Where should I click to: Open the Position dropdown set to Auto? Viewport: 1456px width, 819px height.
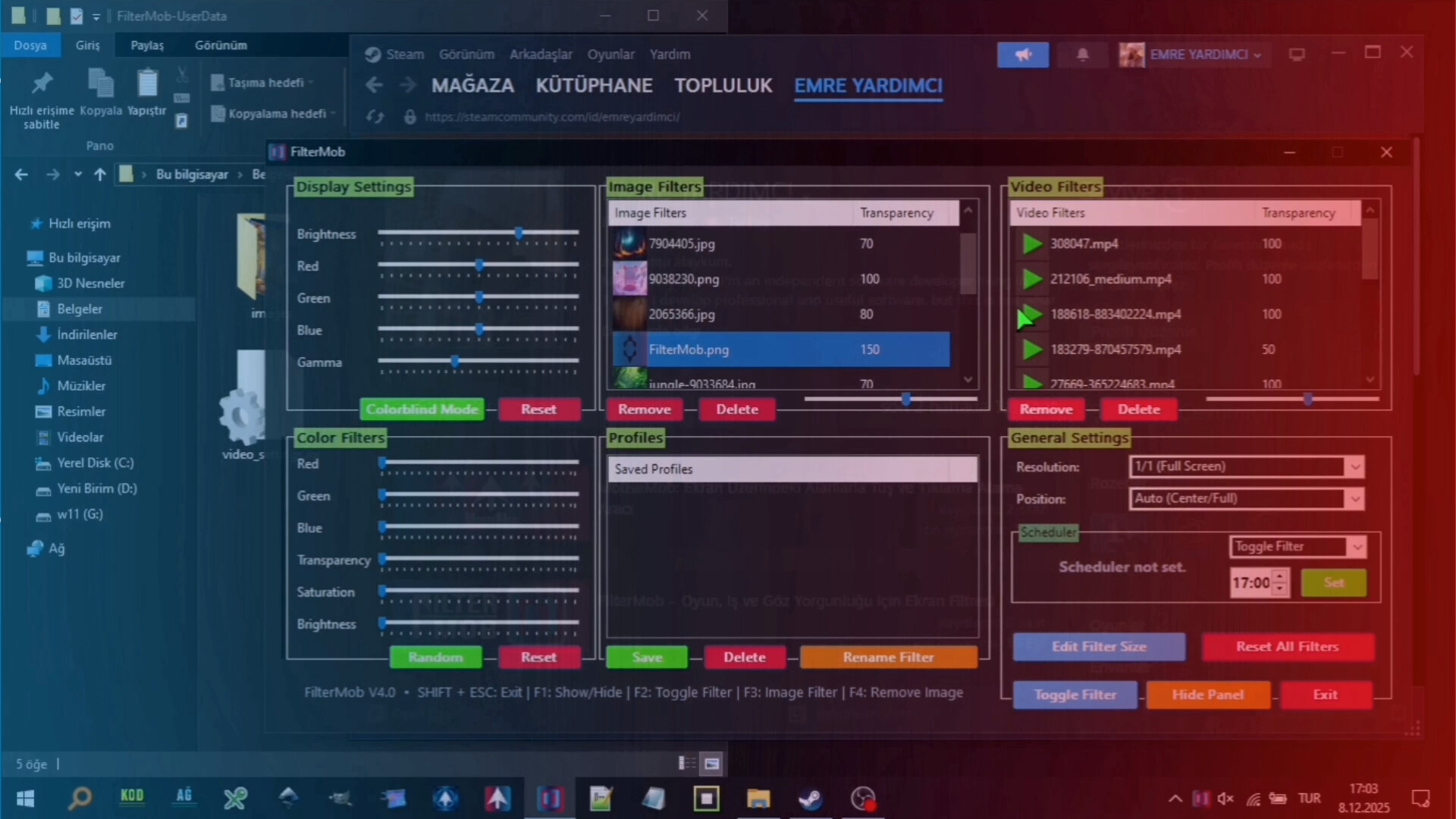(1246, 498)
